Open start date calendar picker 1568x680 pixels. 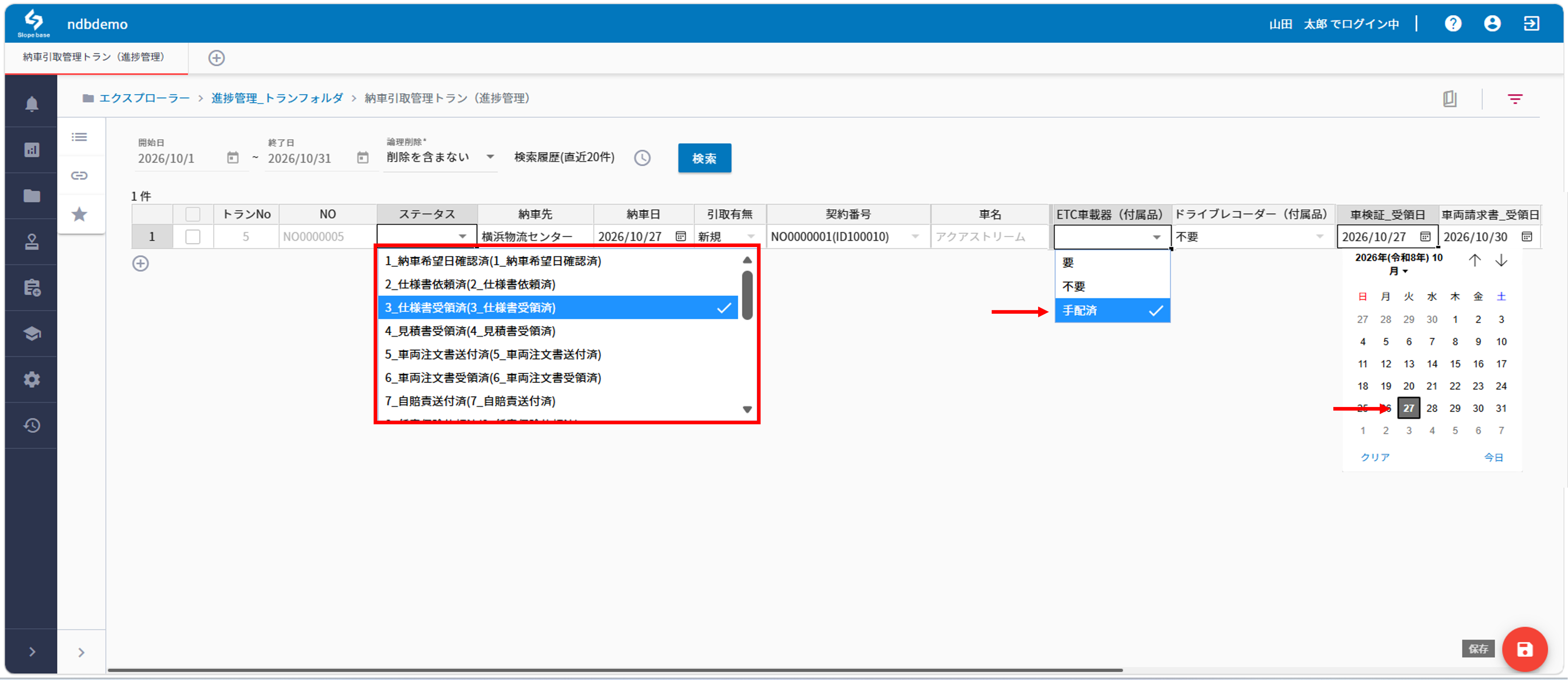pyautogui.click(x=233, y=158)
